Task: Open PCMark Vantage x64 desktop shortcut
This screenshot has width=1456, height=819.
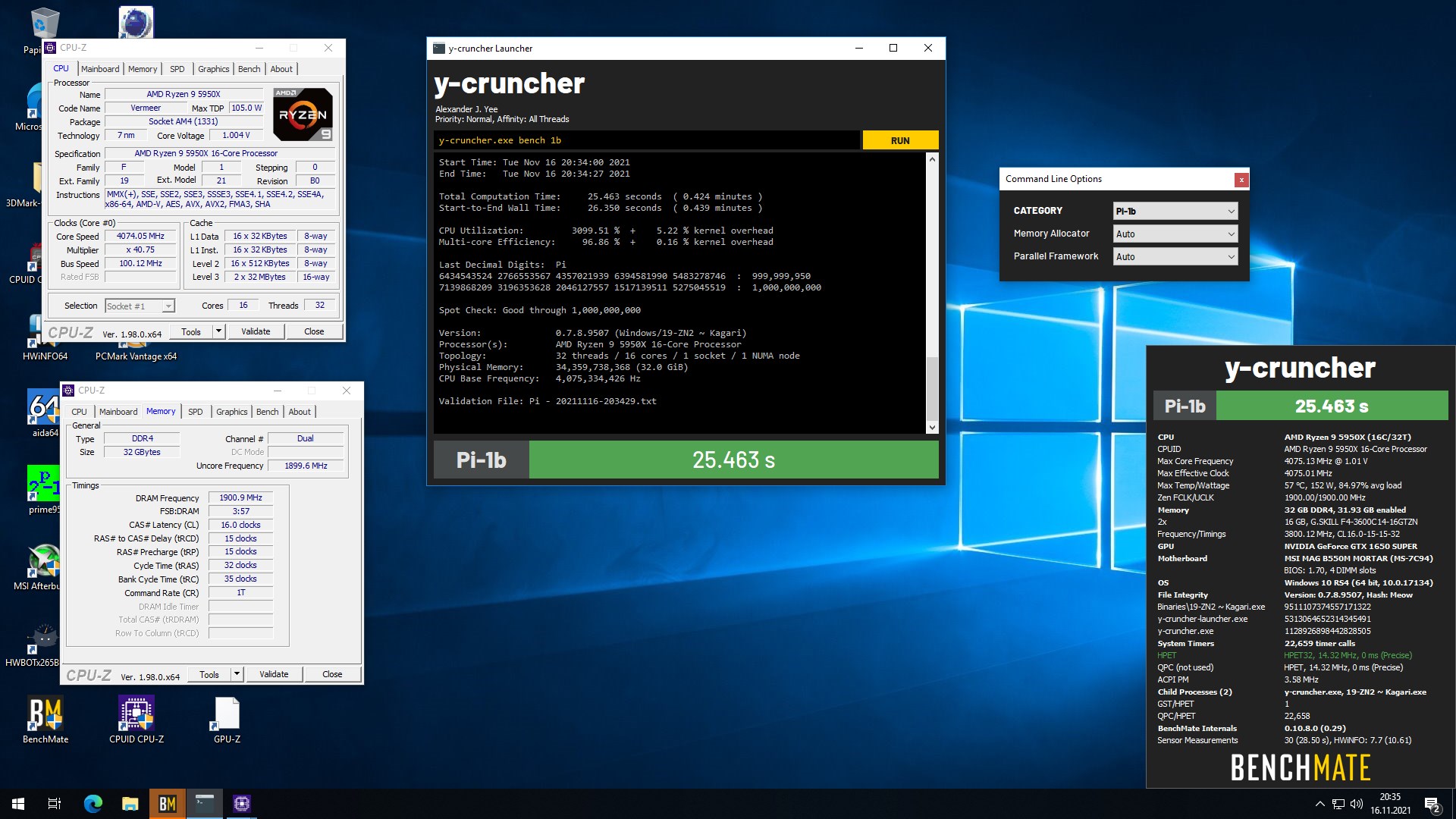Action: pos(136,356)
